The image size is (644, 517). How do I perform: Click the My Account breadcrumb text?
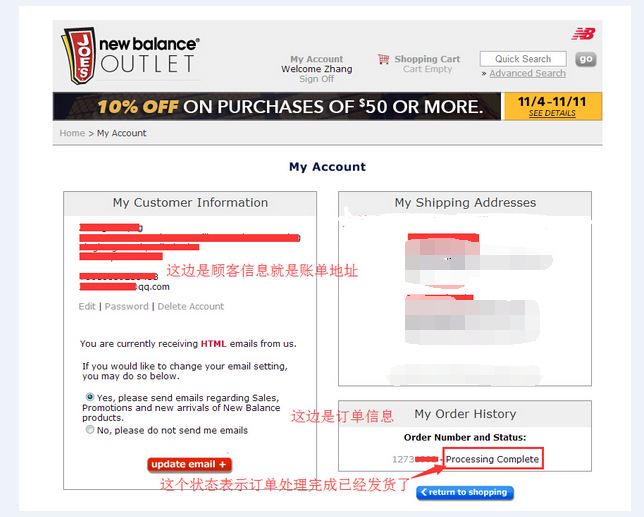[x=122, y=133]
